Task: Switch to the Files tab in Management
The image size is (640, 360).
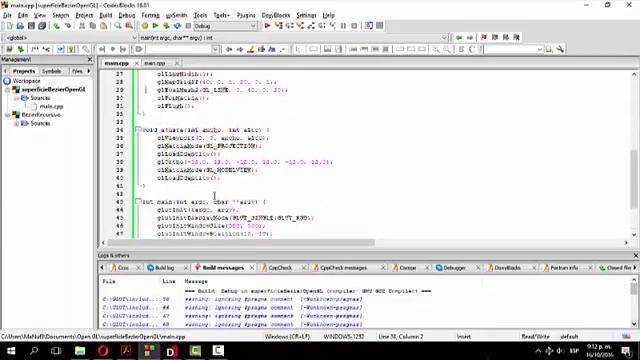Action: pyautogui.click(x=77, y=71)
